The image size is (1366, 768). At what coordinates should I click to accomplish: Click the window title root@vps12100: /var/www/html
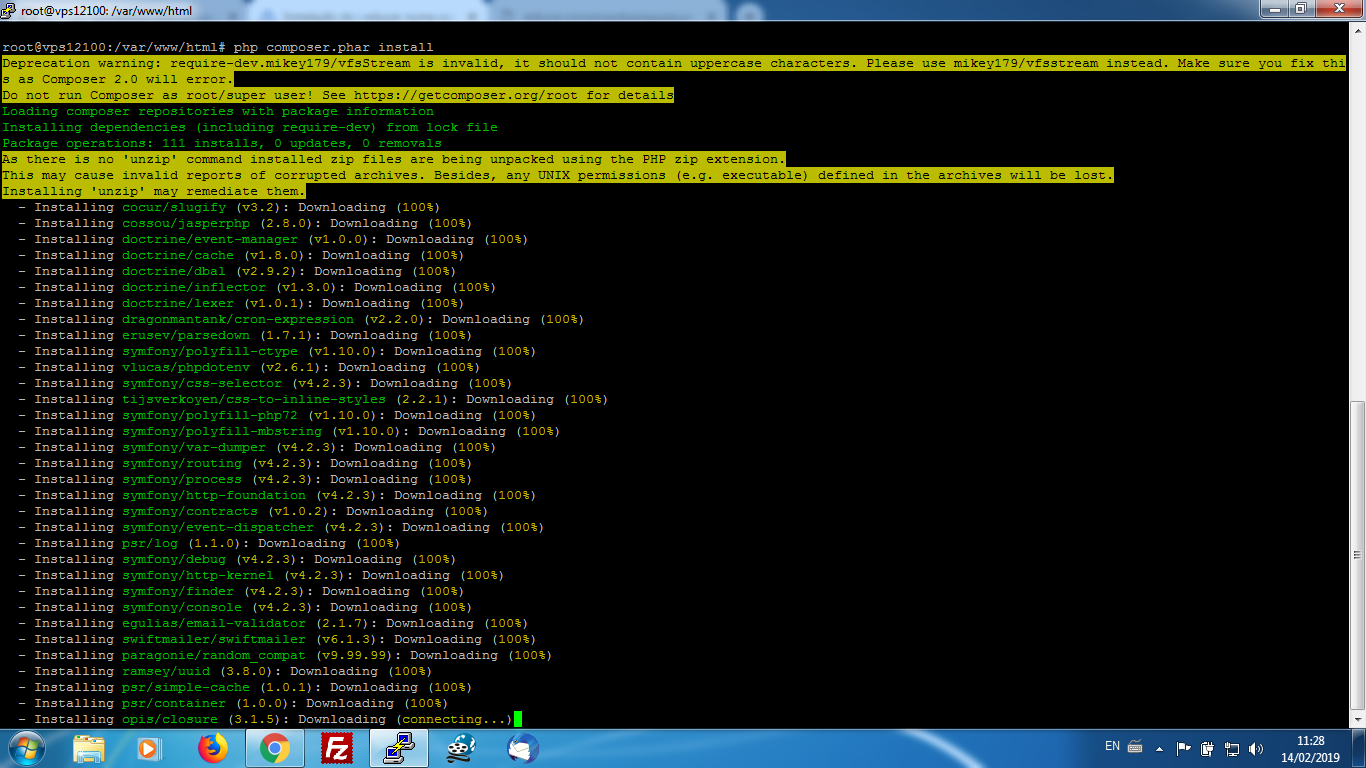coord(106,11)
